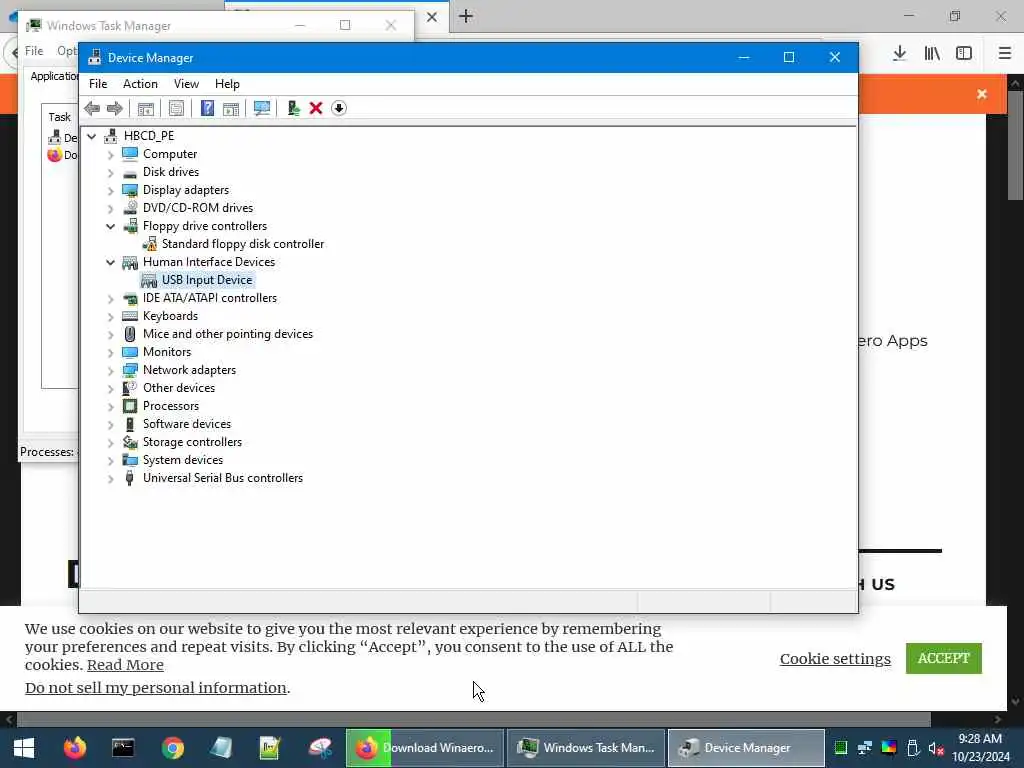The height and width of the screenshot is (768, 1024).
Task: Open Firefox library icon
Action: 932,53
